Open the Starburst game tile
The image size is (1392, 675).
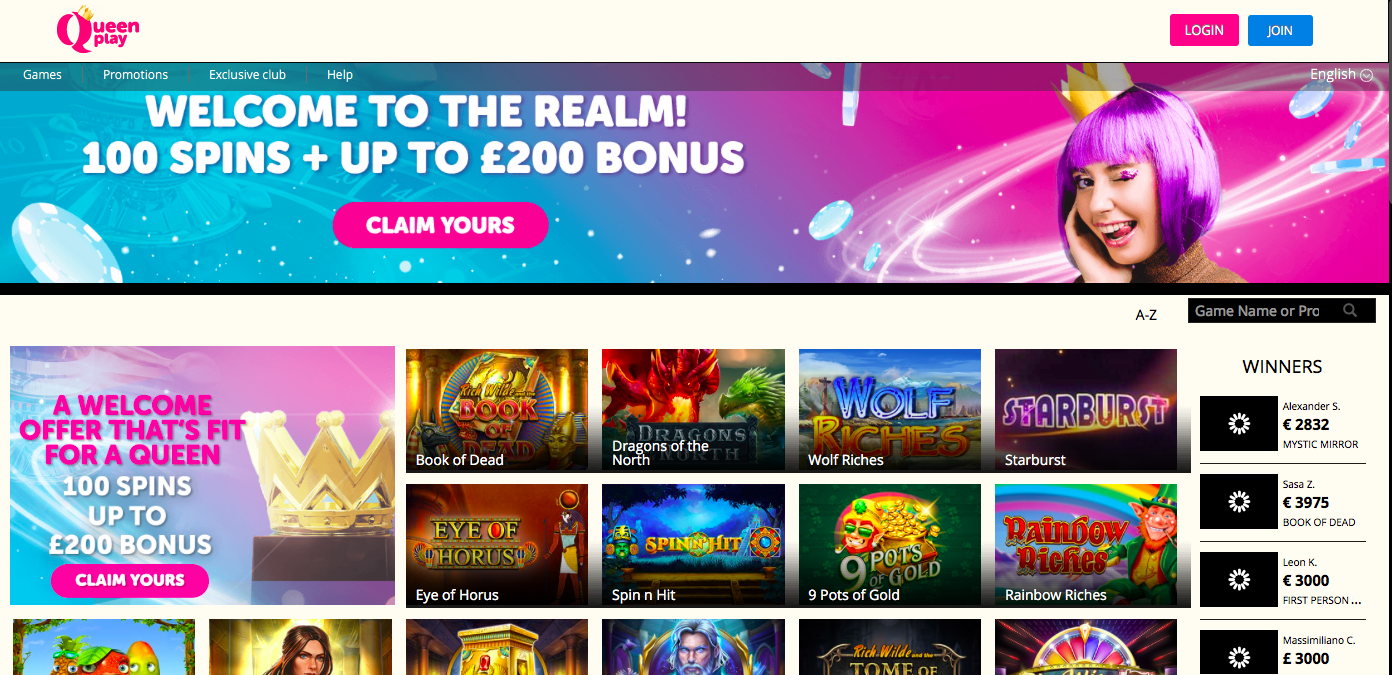(x=1086, y=410)
